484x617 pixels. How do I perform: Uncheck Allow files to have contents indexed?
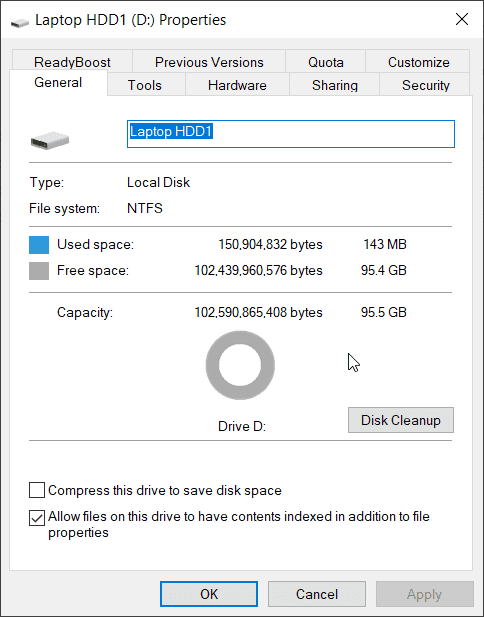pos(37,518)
